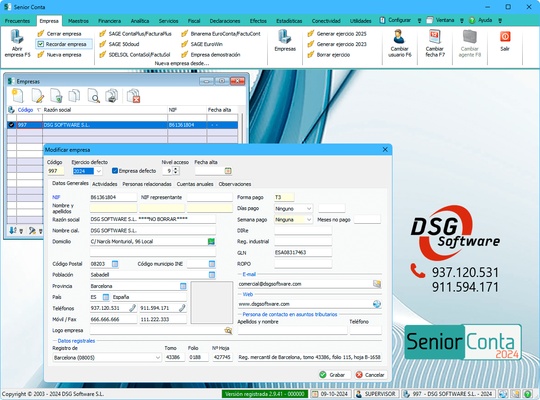
Task: Click row selector check for company 997
Action: point(11,125)
